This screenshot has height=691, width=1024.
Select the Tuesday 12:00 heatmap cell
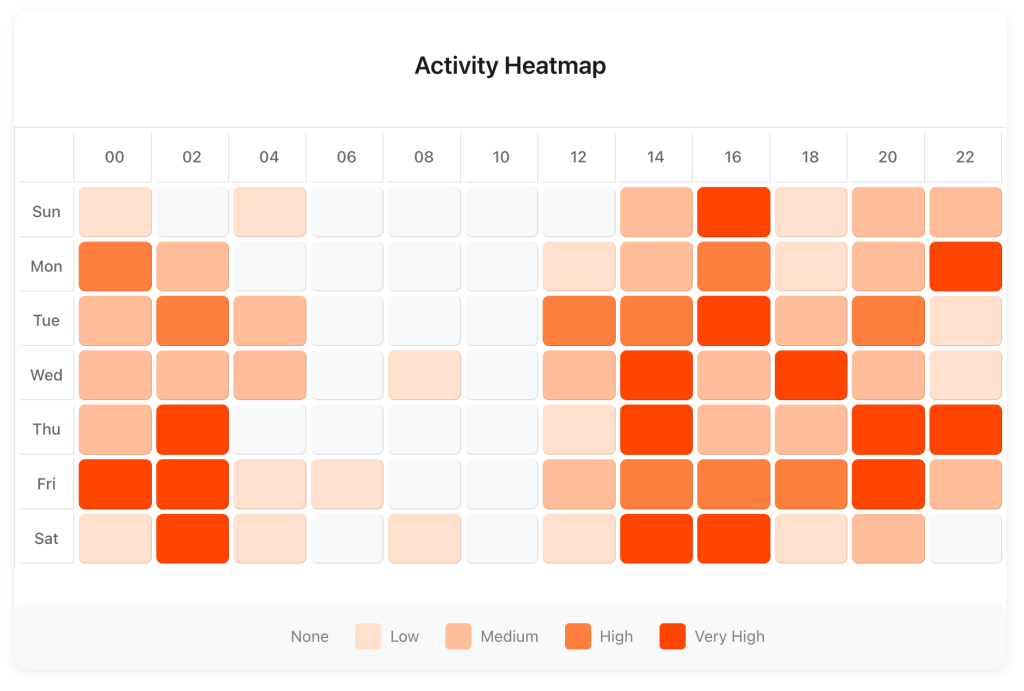578,321
